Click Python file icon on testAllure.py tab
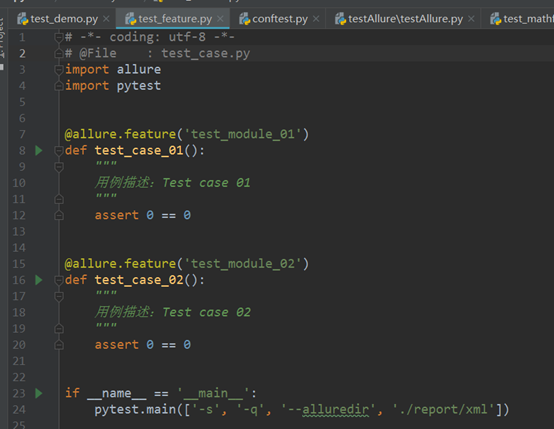Screen dimensions: 554x429 point(340,19)
